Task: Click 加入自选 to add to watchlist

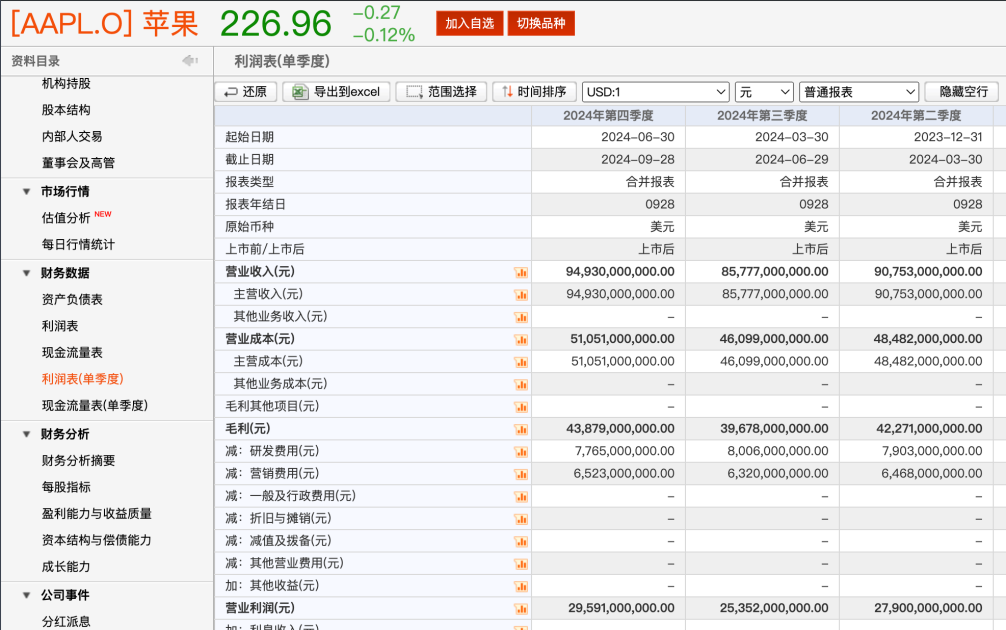Action: [470, 23]
